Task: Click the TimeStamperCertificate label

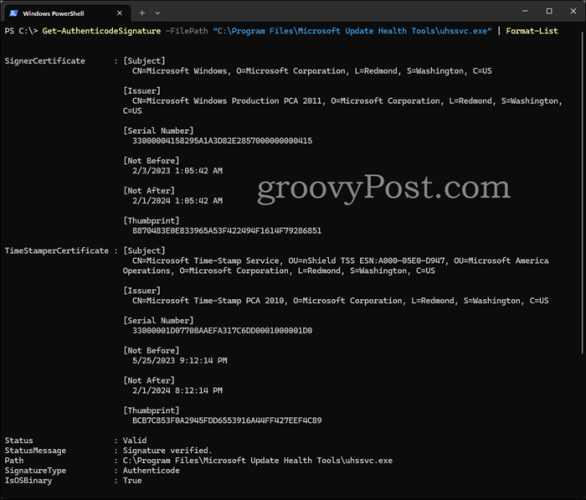Action: click(x=56, y=251)
